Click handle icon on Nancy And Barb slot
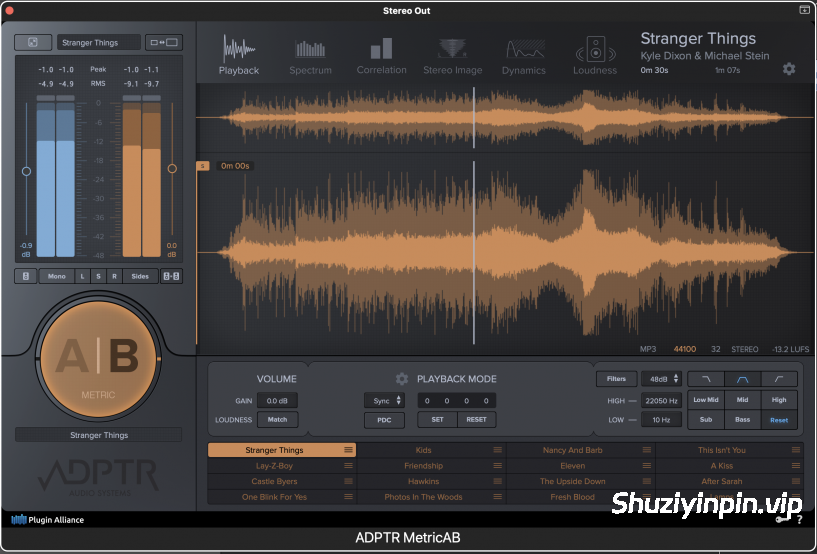Image resolution: width=817 pixels, height=554 pixels. tap(647, 450)
